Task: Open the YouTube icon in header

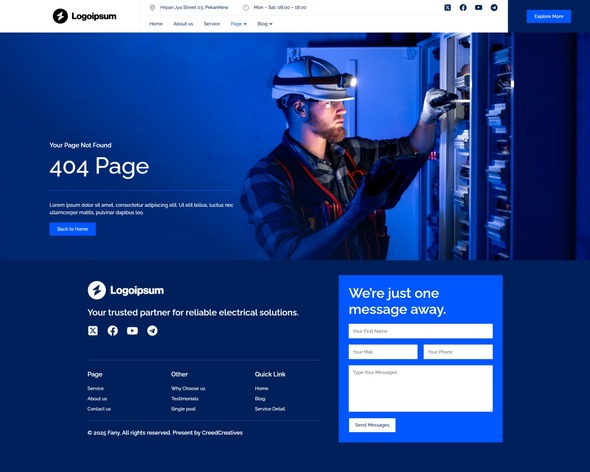Action: (x=478, y=8)
